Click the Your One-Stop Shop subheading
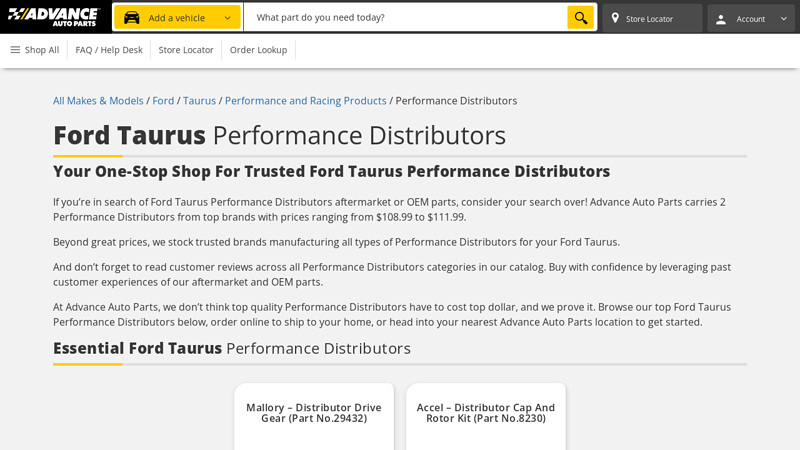 (x=332, y=171)
